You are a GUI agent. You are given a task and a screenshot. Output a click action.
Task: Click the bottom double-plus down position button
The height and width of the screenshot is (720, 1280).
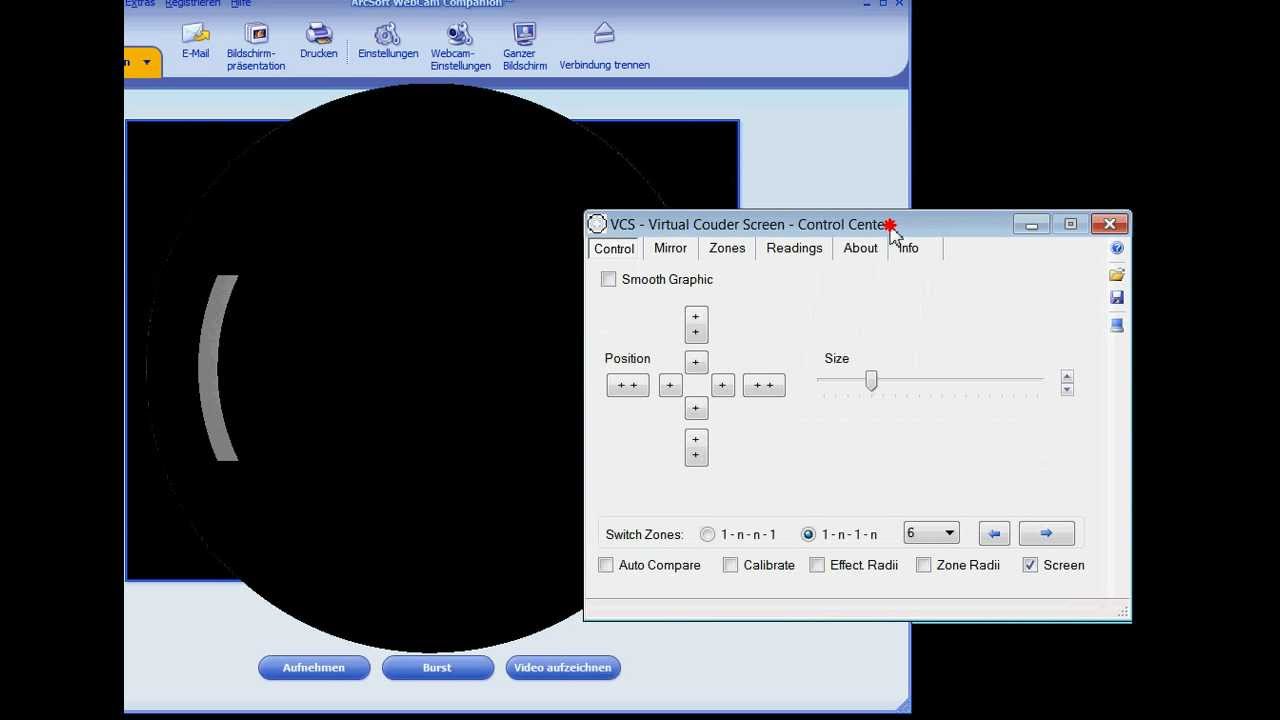(696, 447)
